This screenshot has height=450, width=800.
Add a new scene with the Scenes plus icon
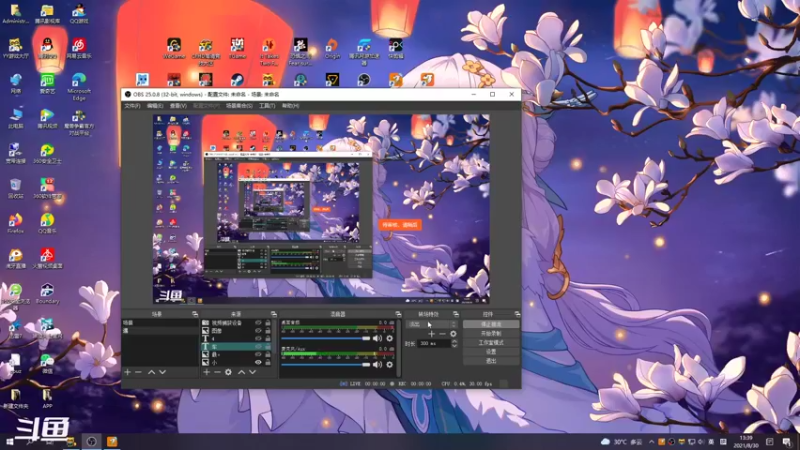(x=128, y=372)
